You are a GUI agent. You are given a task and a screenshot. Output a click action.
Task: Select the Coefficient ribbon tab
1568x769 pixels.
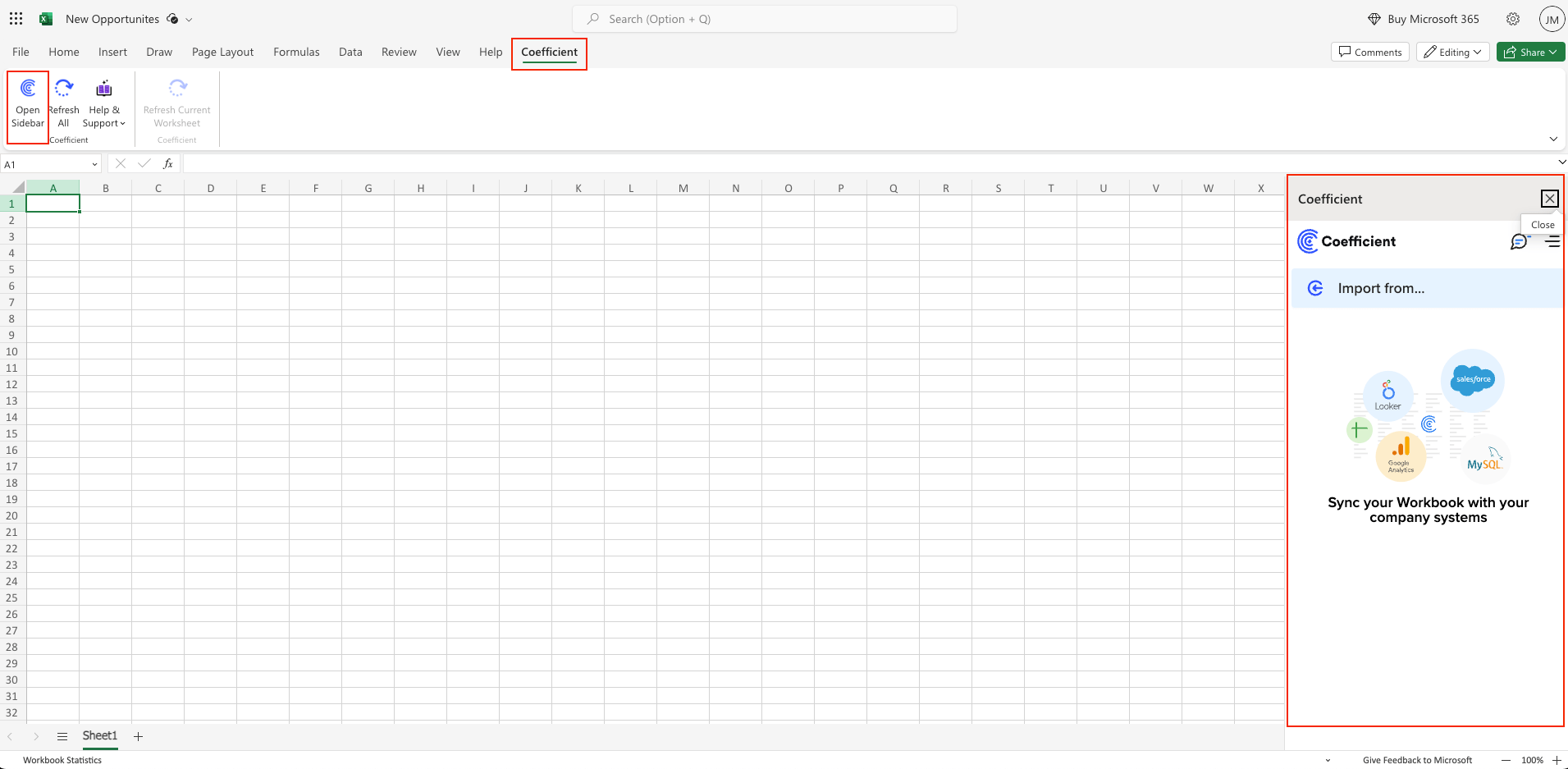(x=549, y=53)
